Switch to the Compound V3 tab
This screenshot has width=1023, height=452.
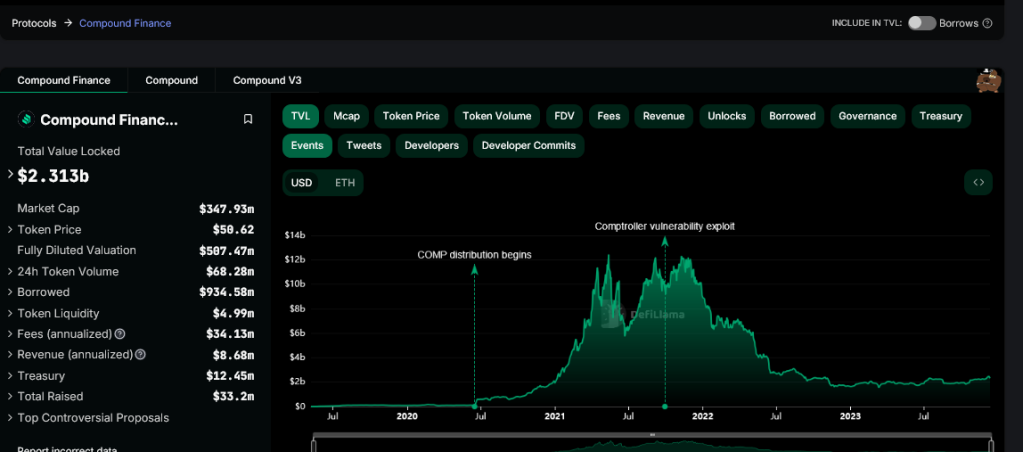pos(267,80)
